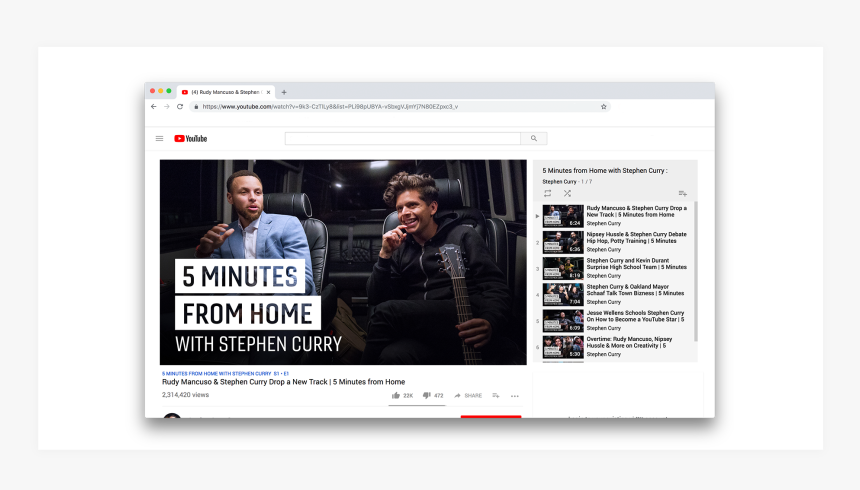This screenshot has width=860, height=490.
Task: Open the Stephen Curry channel link under playlist title
Action: point(559,182)
